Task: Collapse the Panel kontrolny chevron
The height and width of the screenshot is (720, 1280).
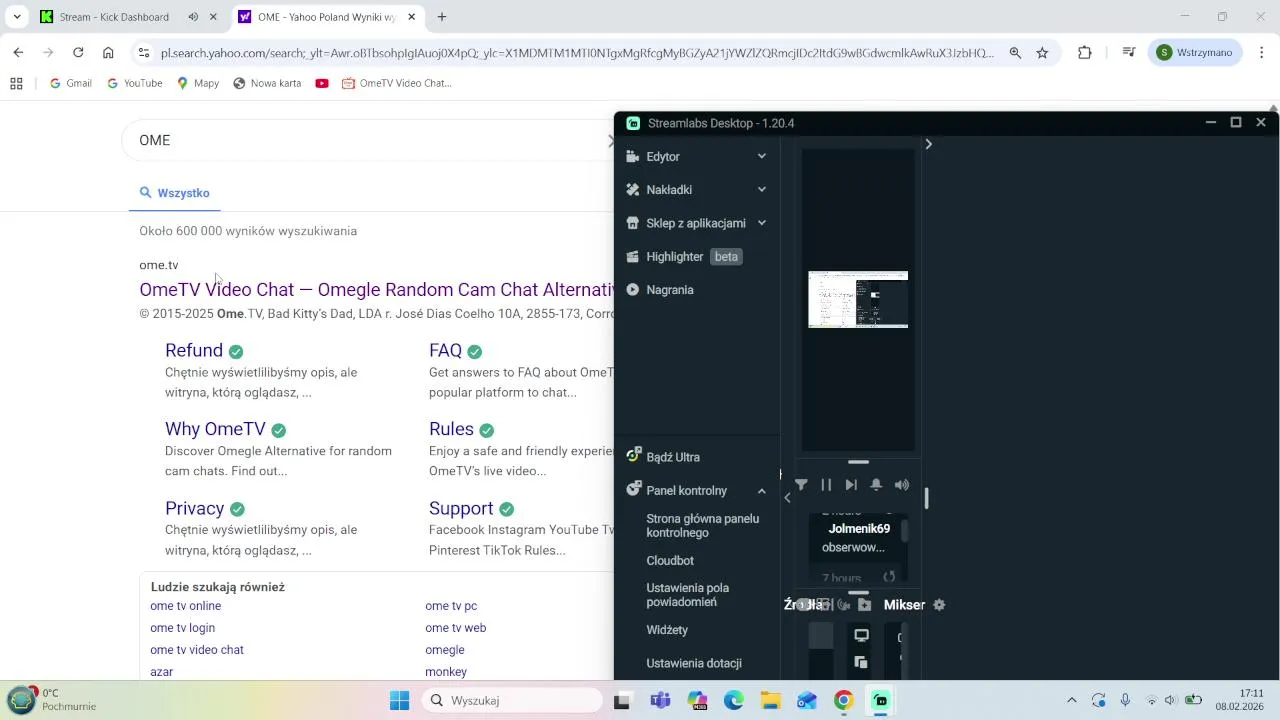Action: [x=762, y=491]
